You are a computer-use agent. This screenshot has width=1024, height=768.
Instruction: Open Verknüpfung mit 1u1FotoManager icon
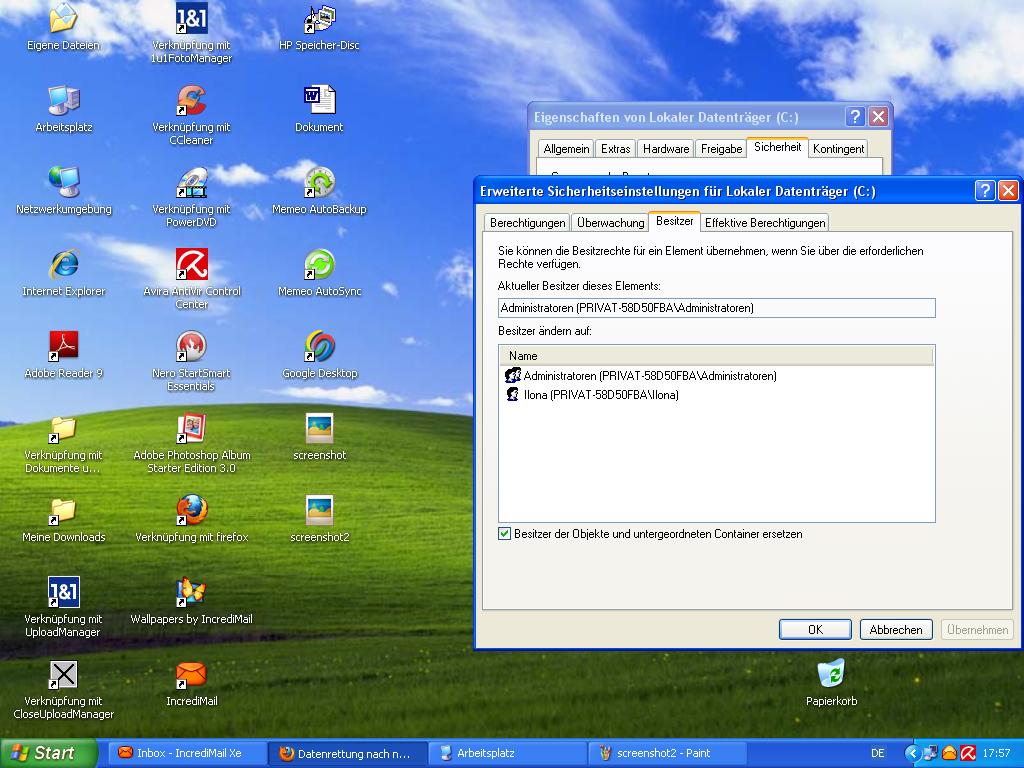pos(191,18)
